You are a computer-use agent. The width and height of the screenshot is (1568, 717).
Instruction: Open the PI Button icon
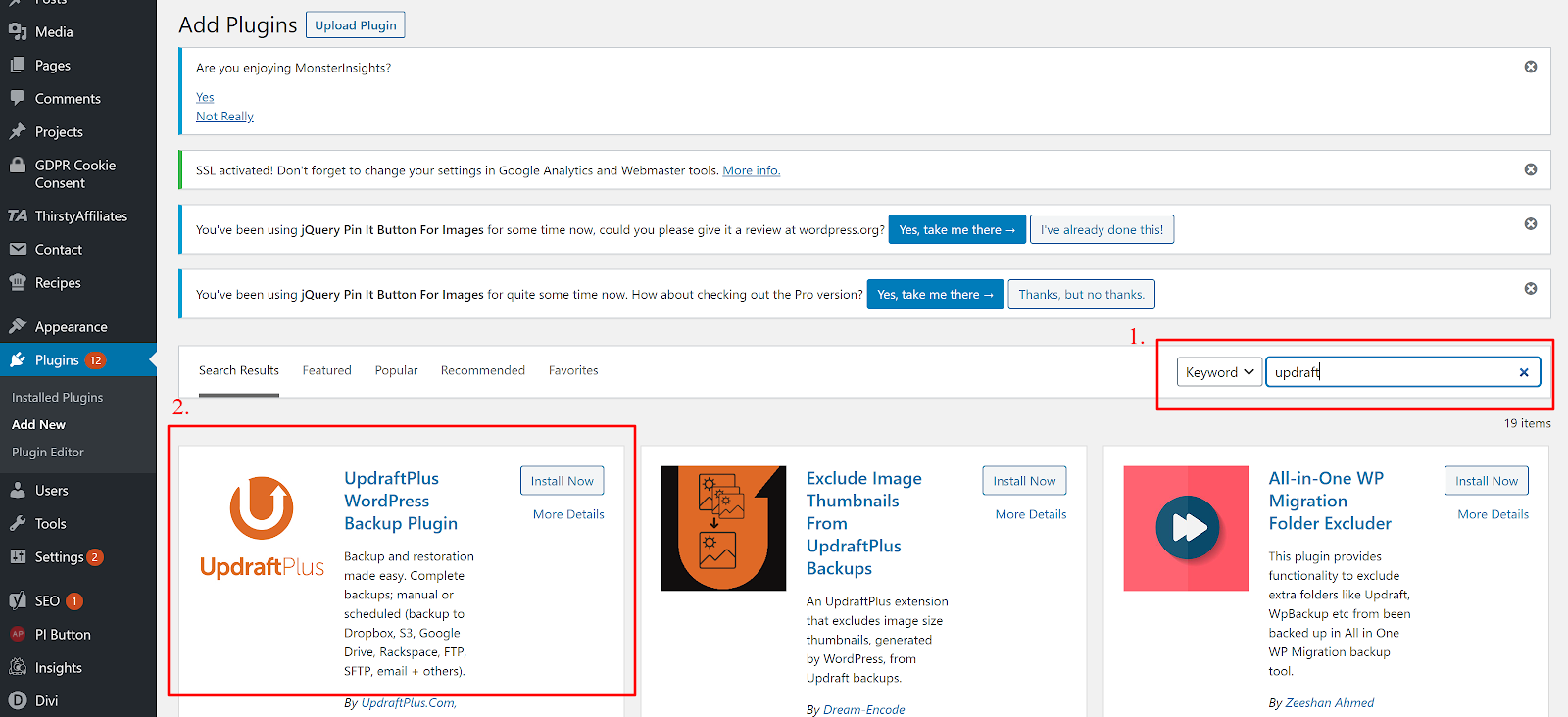tap(18, 635)
